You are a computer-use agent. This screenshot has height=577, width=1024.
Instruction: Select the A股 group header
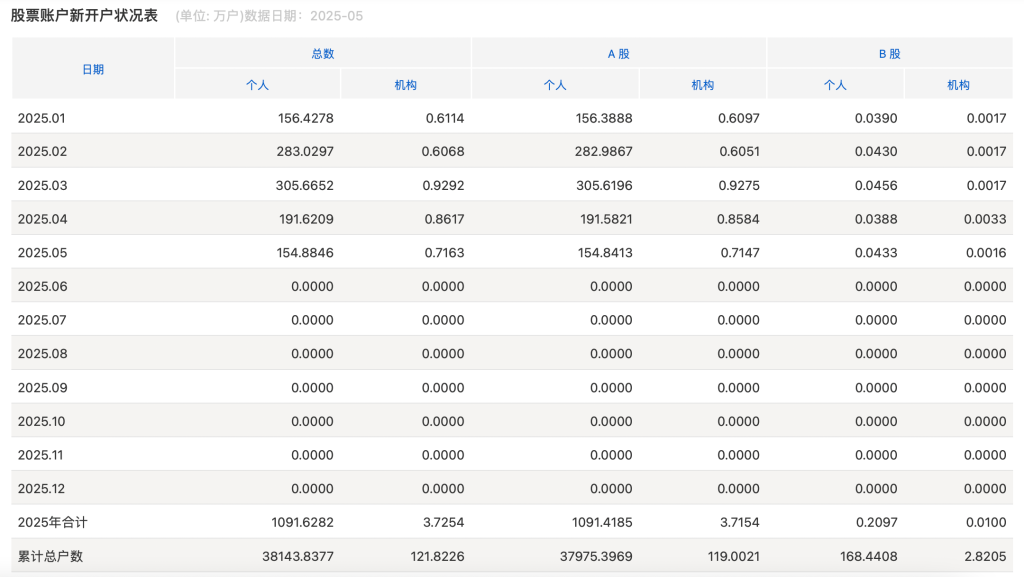coord(619,54)
